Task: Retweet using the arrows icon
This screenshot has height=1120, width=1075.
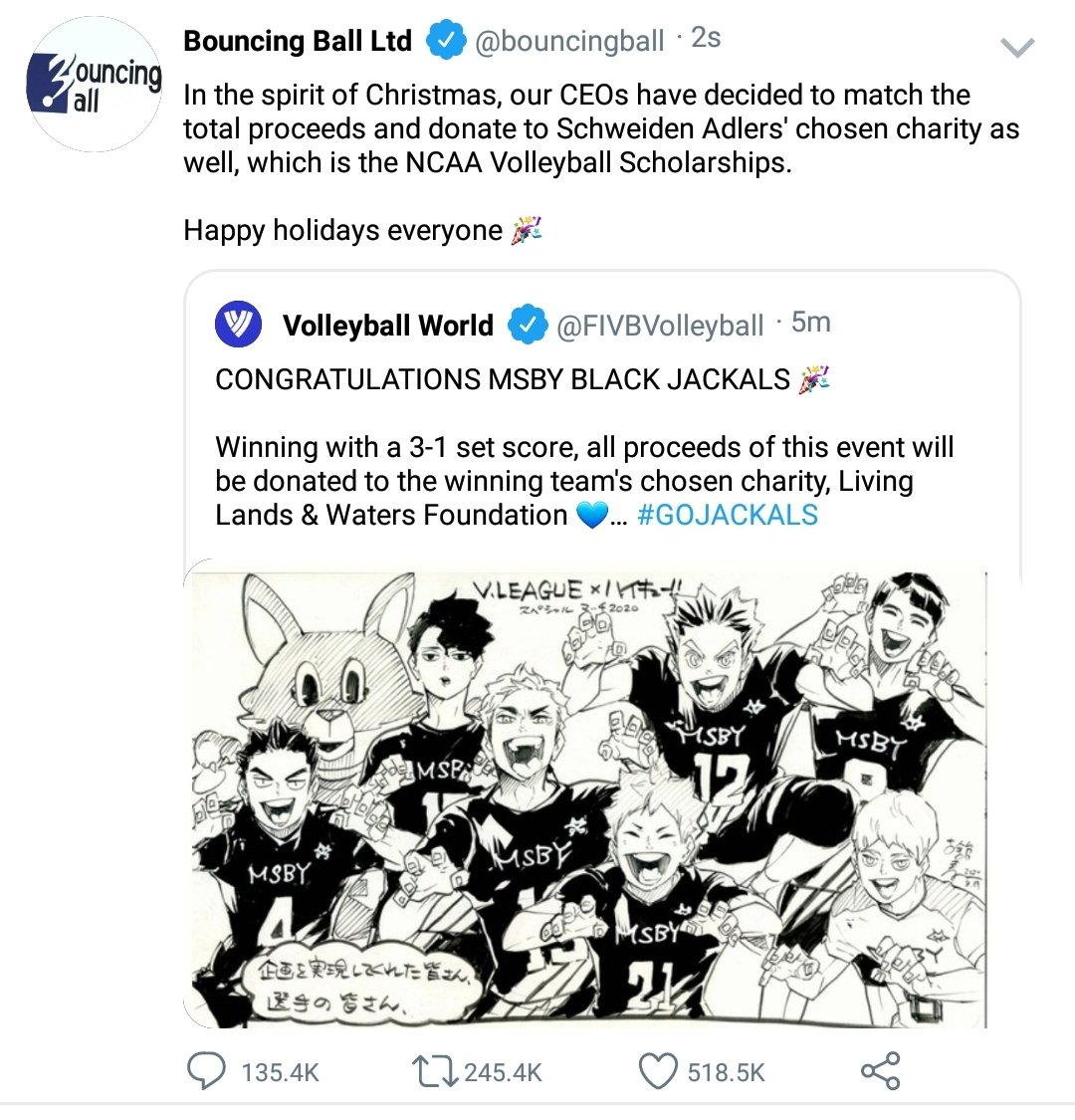Action: (435, 1071)
